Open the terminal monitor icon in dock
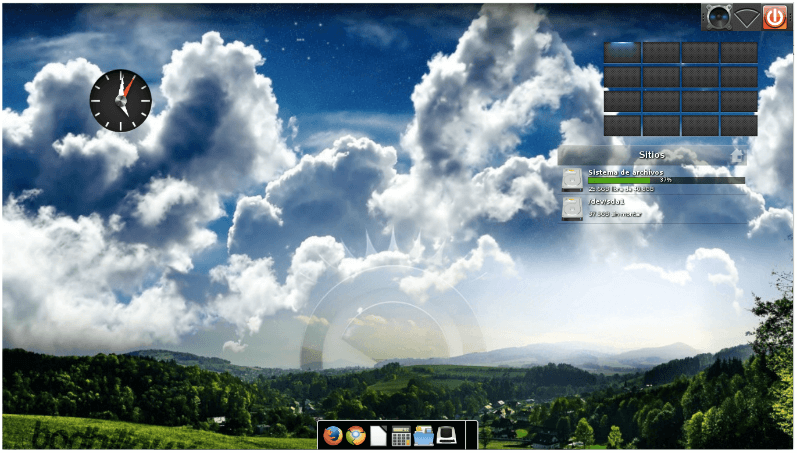The height and width of the screenshot is (453, 797). tap(447, 436)
